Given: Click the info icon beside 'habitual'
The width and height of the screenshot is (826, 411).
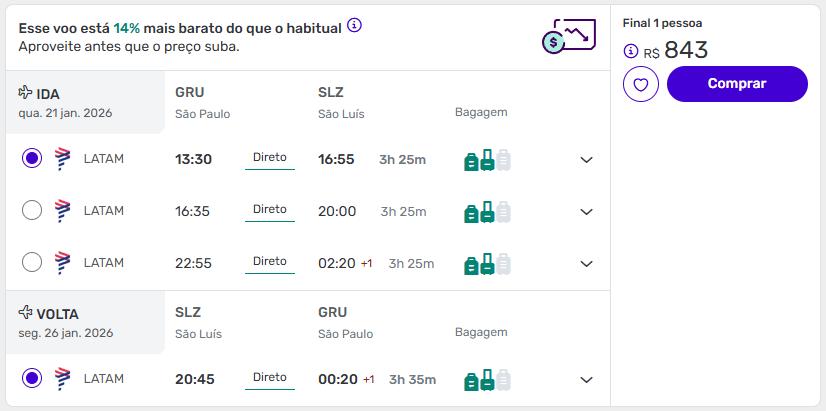Looking at the screenshot, I should 354,25.
